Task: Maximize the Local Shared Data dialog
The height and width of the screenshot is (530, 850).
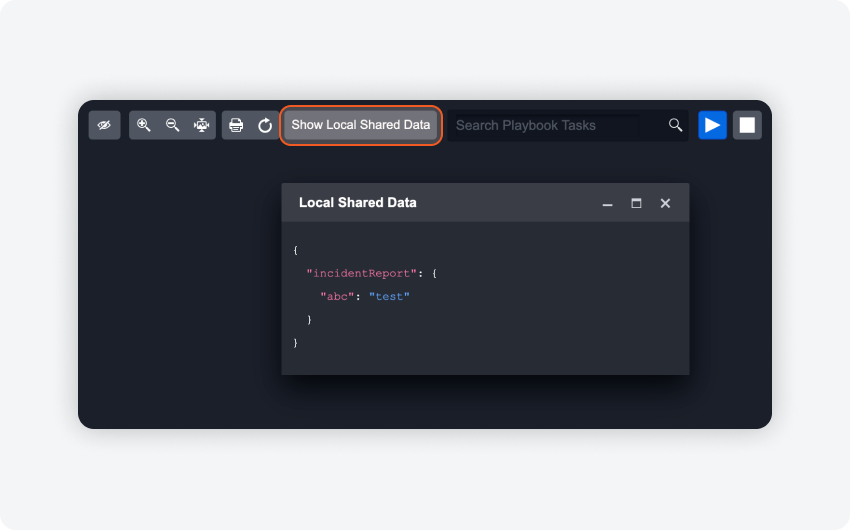Action: pyautogui.click(x=636, y=203)
